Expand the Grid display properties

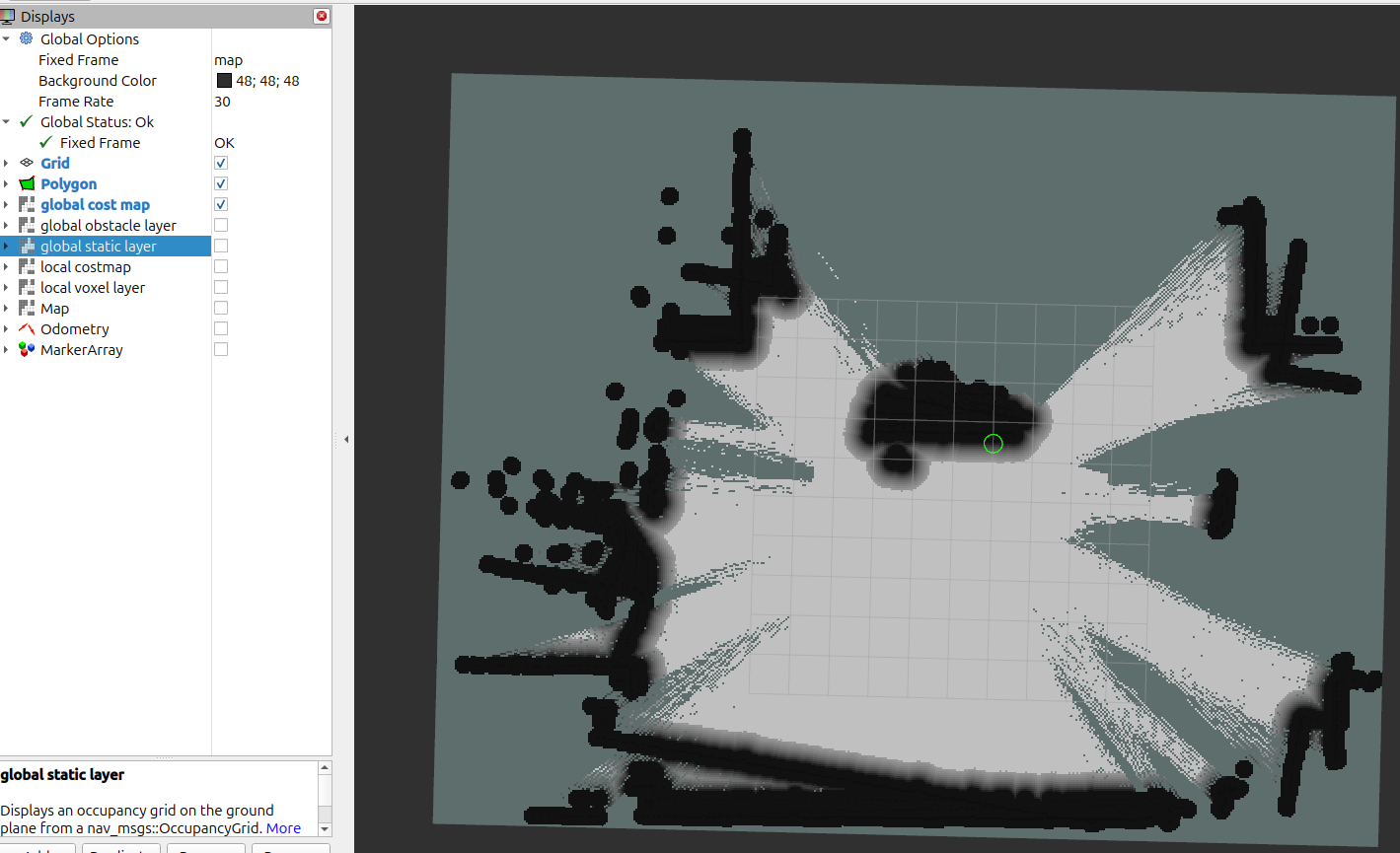(6, 163)
